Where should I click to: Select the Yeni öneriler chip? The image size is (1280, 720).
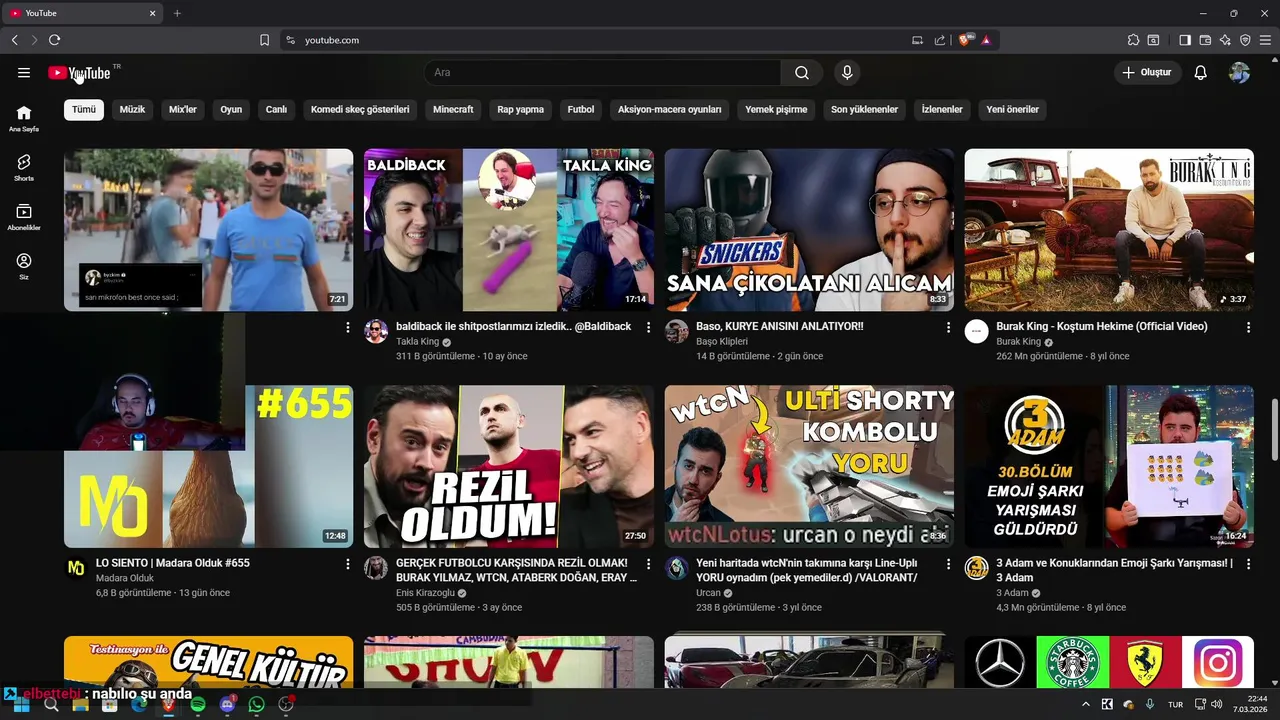(1013, 110)
